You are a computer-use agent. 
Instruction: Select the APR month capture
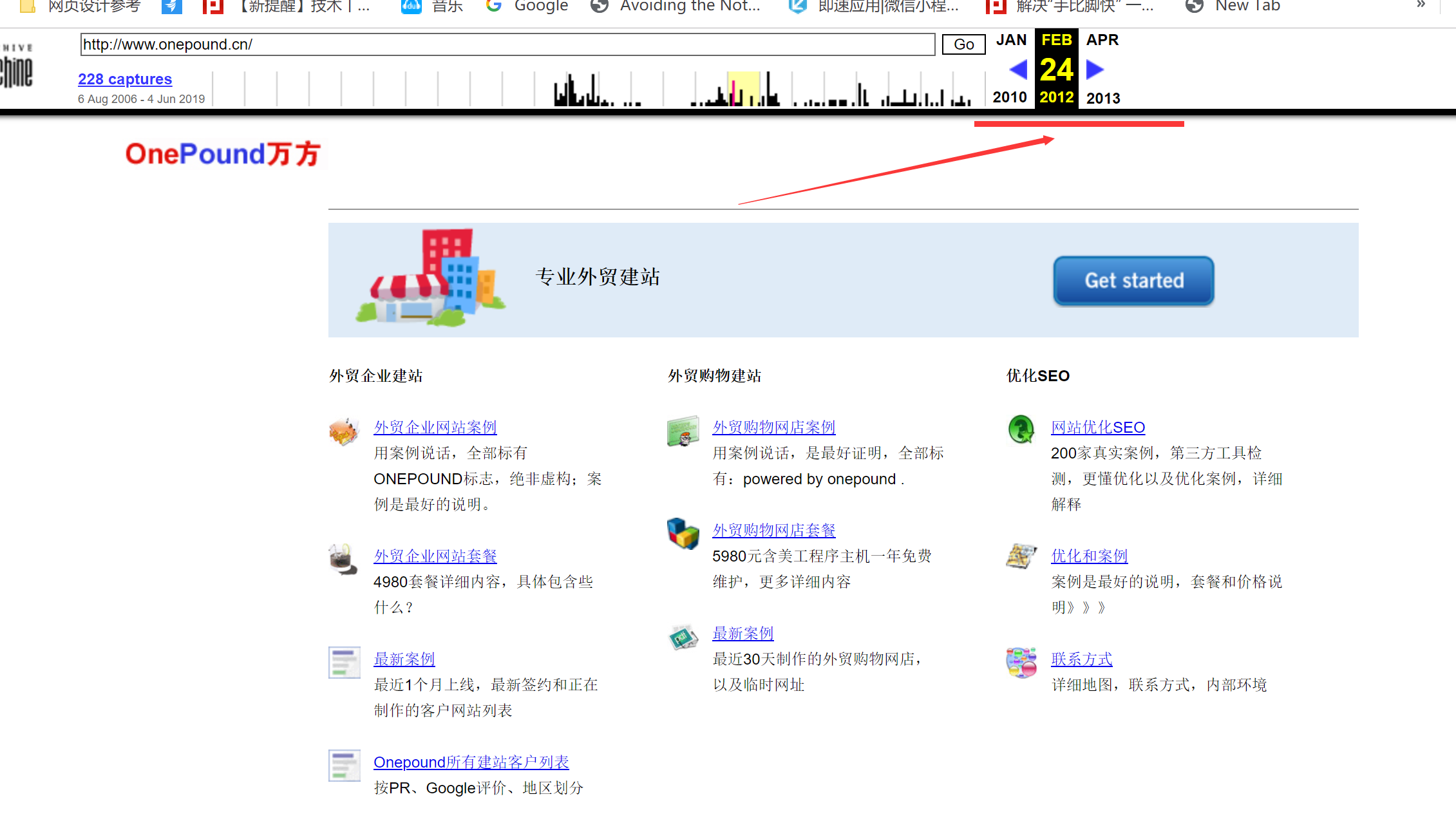1102,40
